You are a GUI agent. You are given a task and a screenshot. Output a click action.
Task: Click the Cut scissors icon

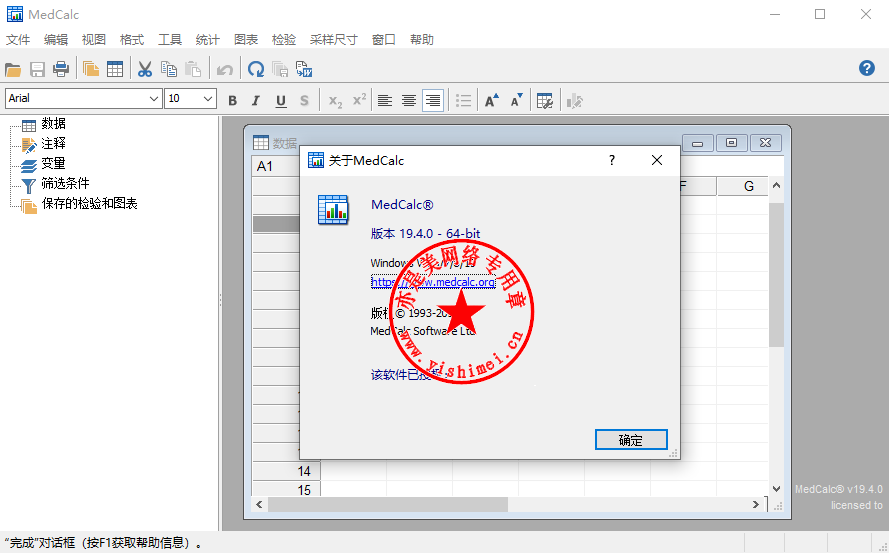pos(145,70)
